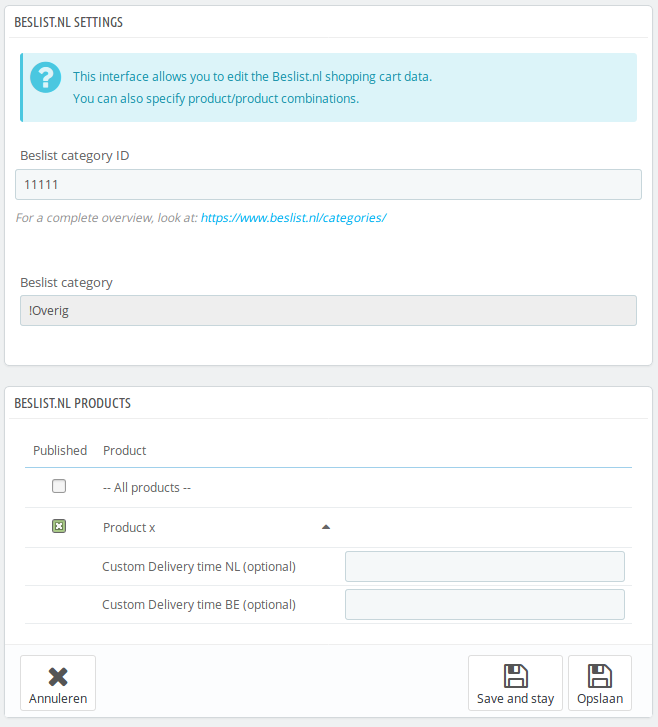Click the -- All products -- label
Viewport: 658px width, 727px height.
[x=147, y=488]
